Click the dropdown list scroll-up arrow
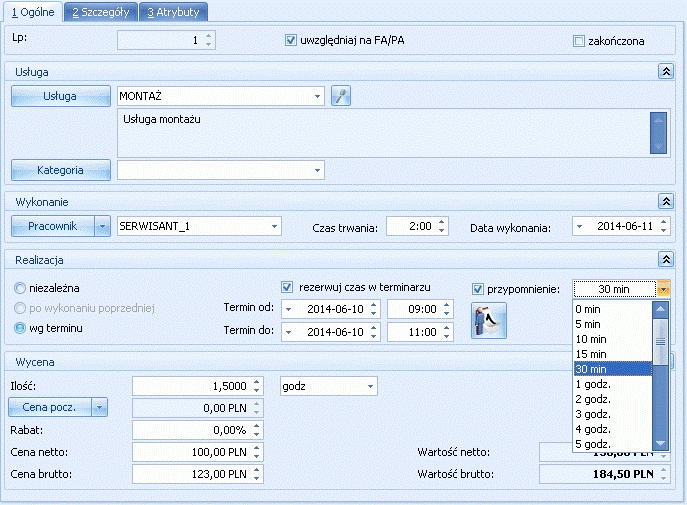687x505 pixels. 660,309
